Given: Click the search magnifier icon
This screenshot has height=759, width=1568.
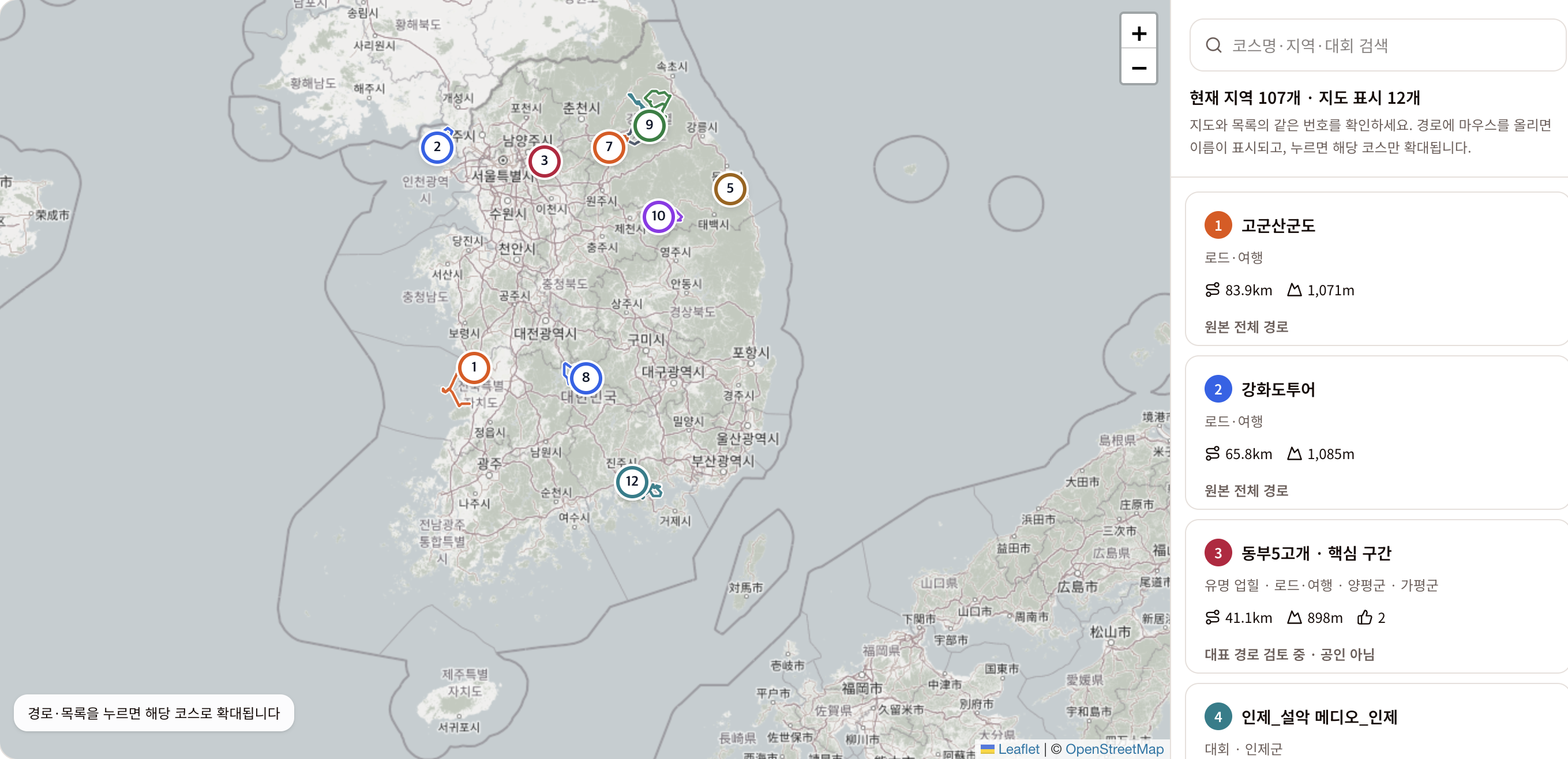Looking at the screenshot, I should tap(1213, 45).
